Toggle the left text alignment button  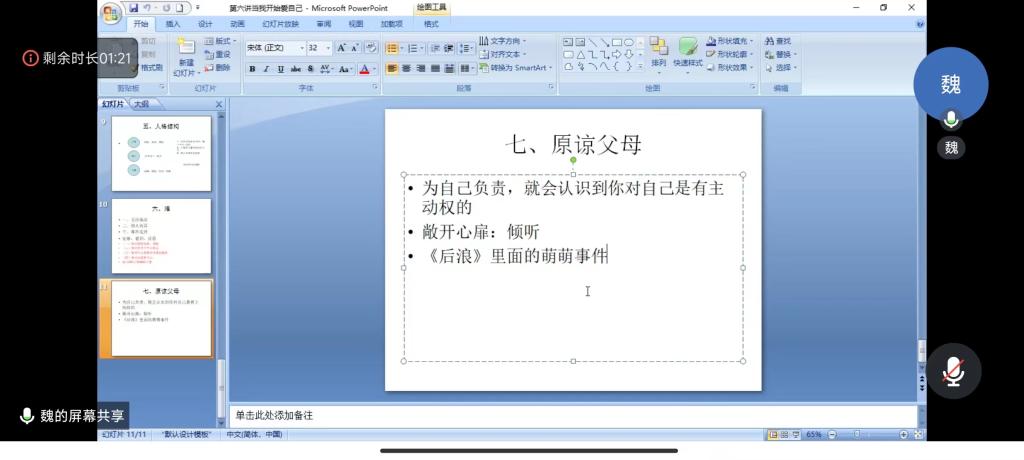pos(391,69)
